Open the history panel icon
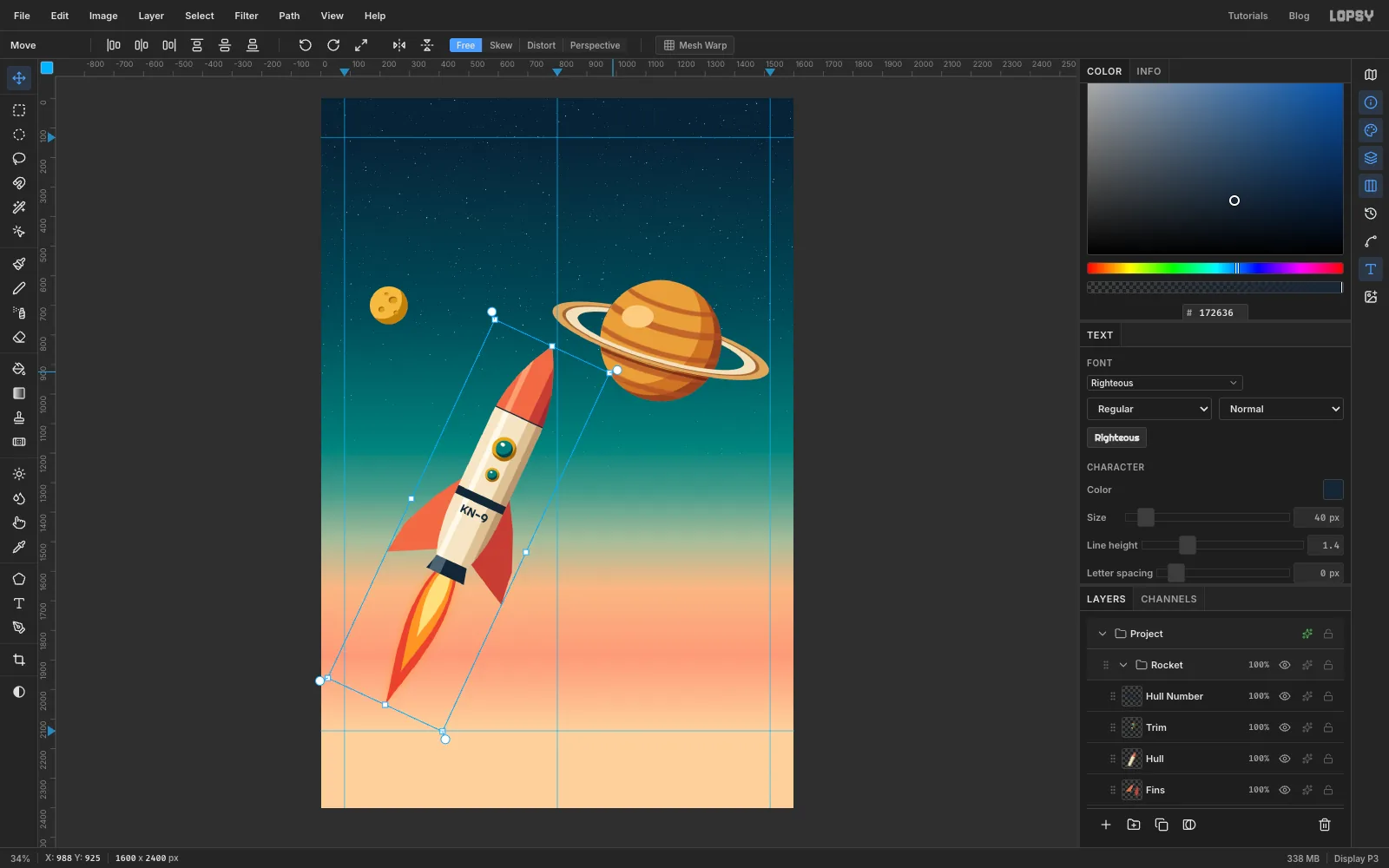This screenshot has height=868, width=1389. click(1371, 214)
